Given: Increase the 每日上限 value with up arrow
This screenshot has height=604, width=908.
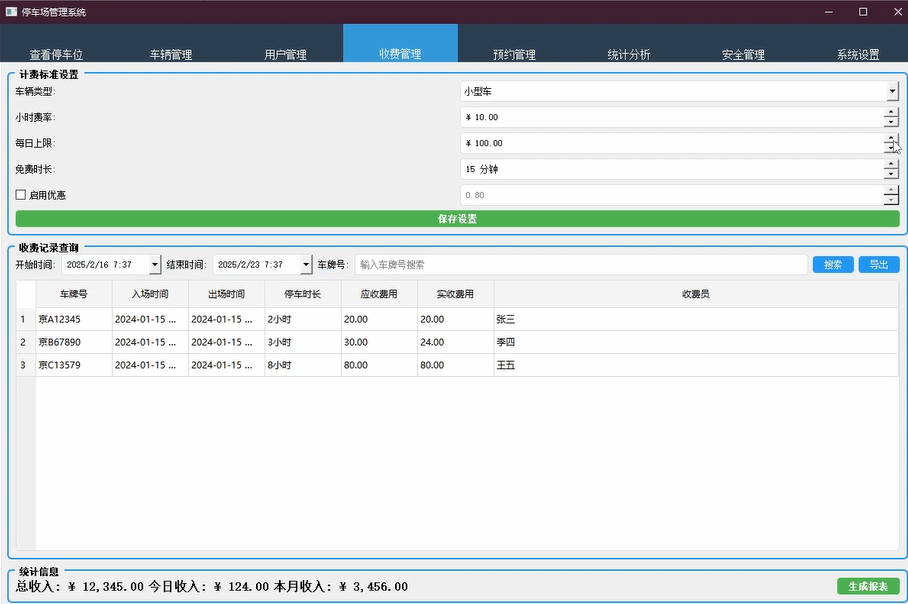Looking at the screenshot, I should click(x=891, y=138).
